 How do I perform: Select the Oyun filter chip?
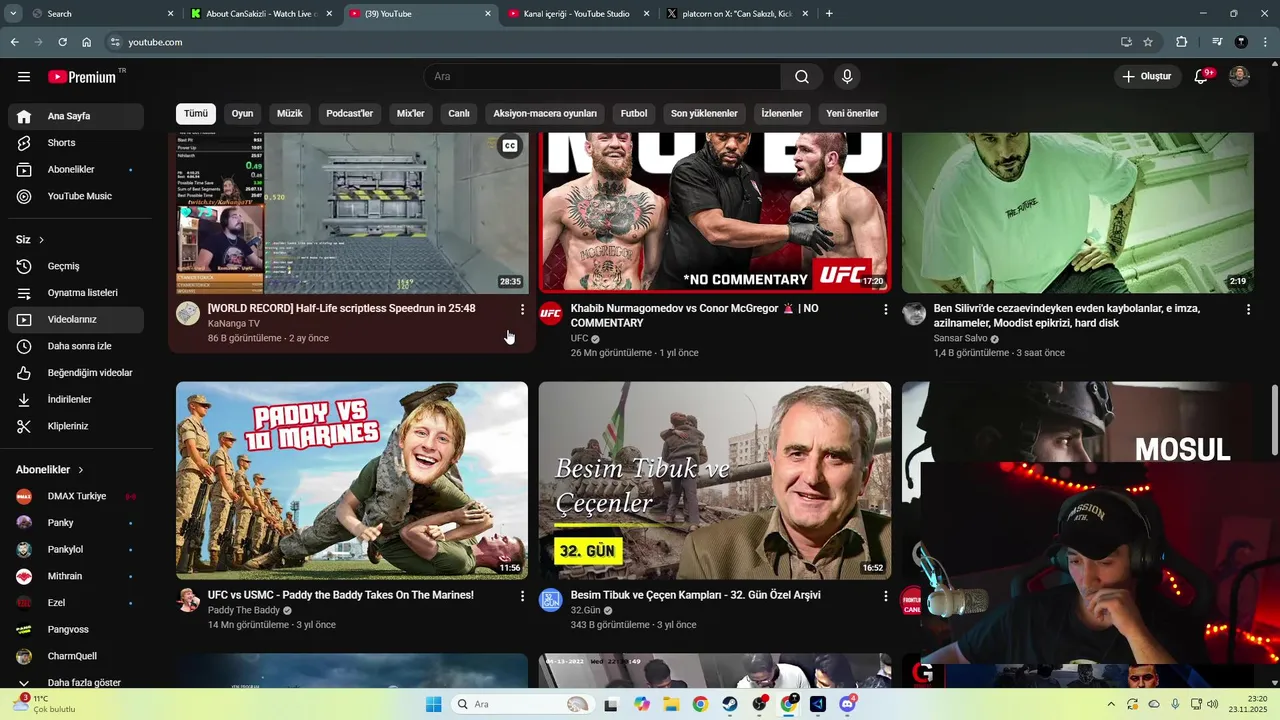pos(243,113)
